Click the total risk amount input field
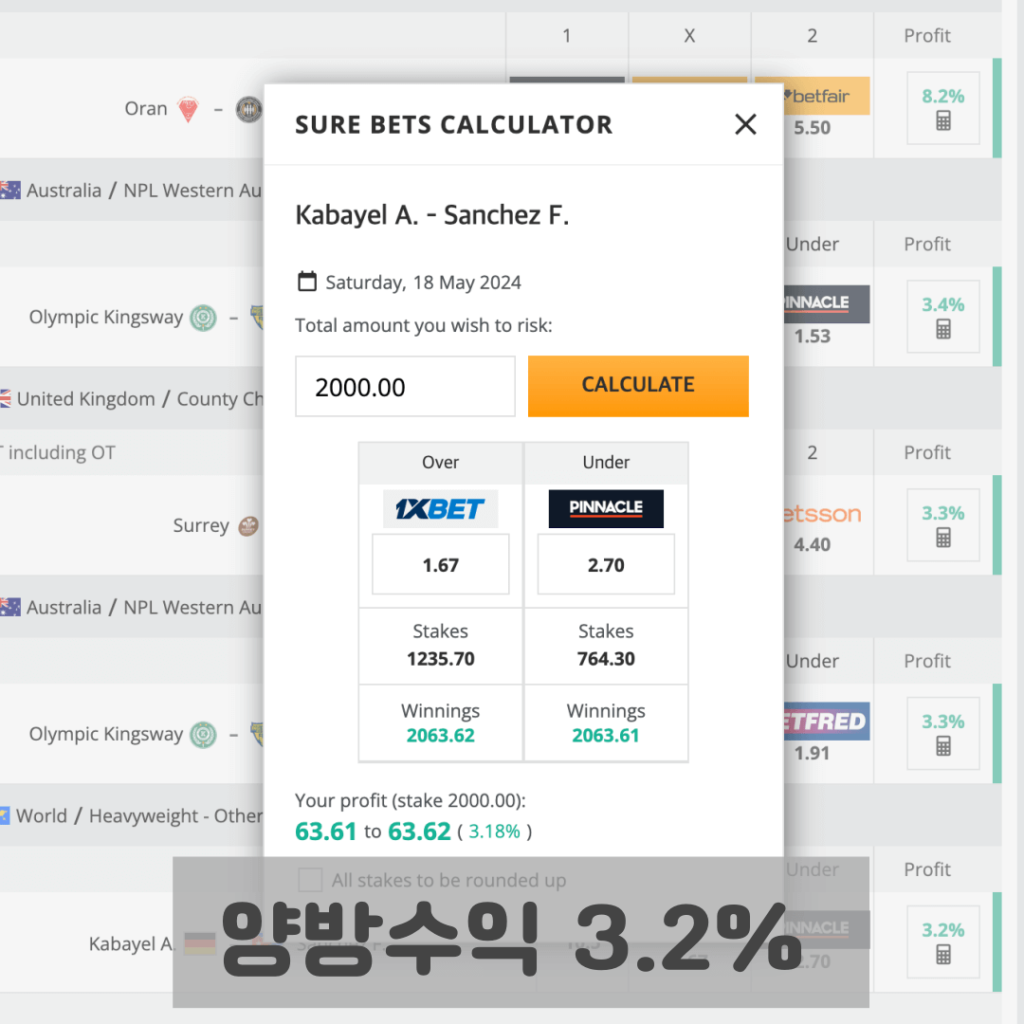The image size is (1024, 1024). click(x=405, y=386)
